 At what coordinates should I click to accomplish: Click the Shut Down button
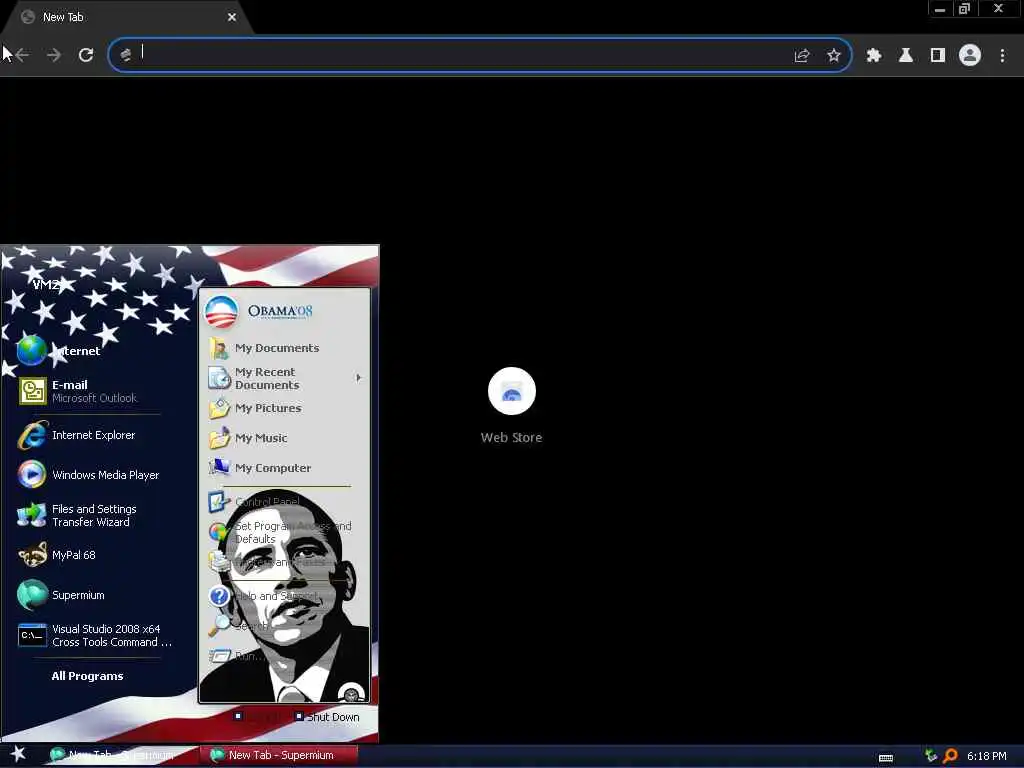pyautogui.click(x=327, y=717)
